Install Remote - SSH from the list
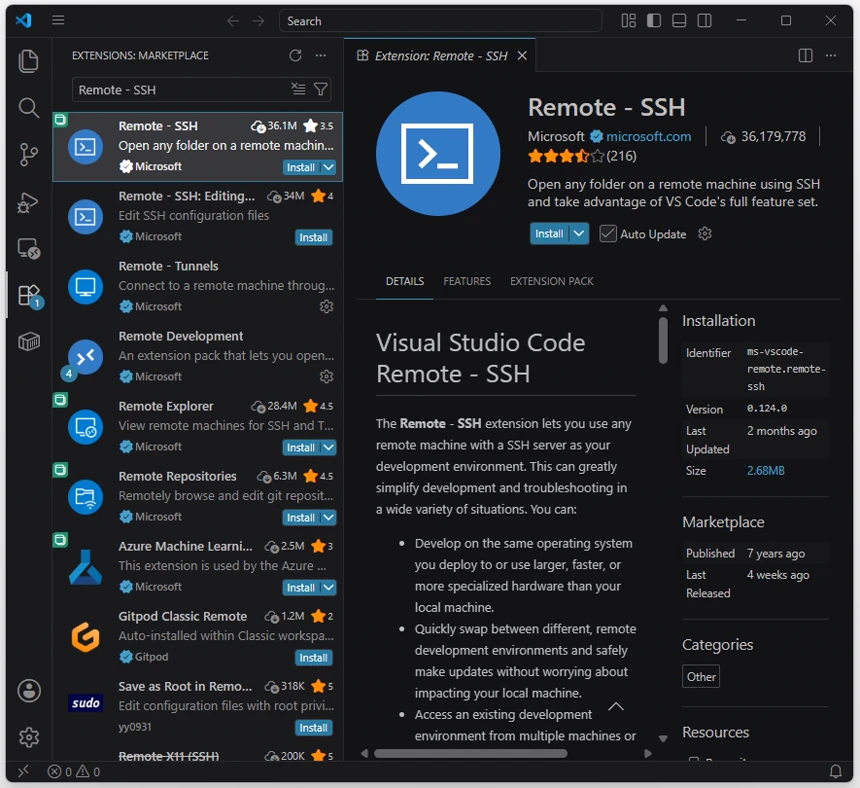860x788 pixels. pos(301,167)
